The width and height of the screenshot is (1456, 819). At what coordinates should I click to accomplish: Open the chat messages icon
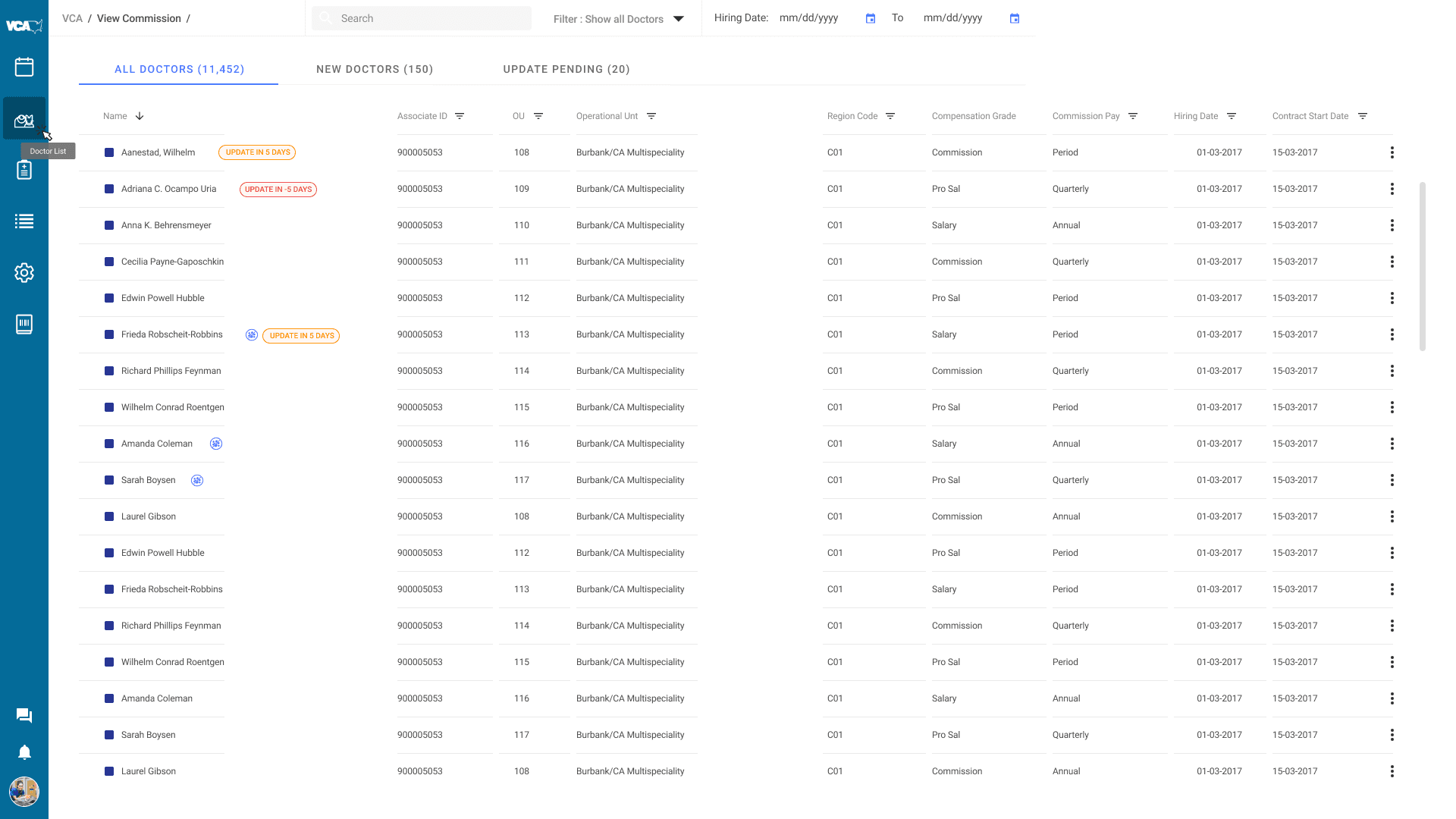point(24,715)
